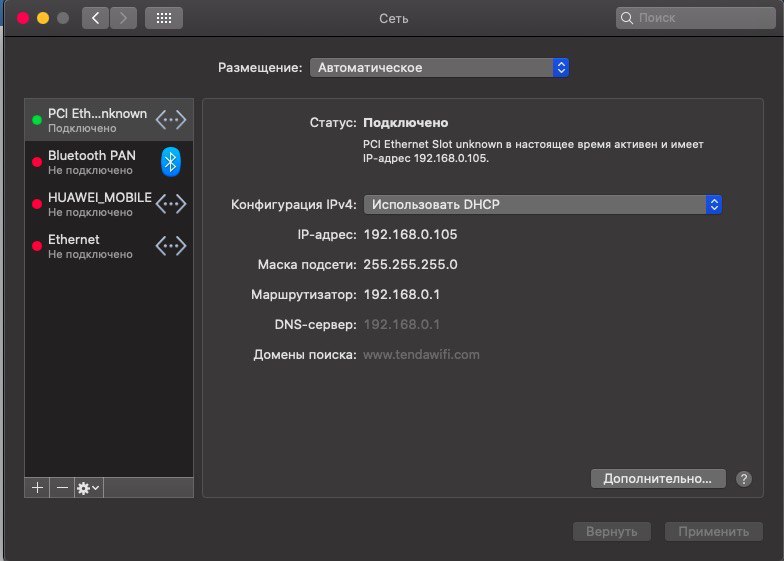Go forward with the right arrow button
The width and height of the screenshot is (784, 561).
pyautogui.click(x=124, y=18)
